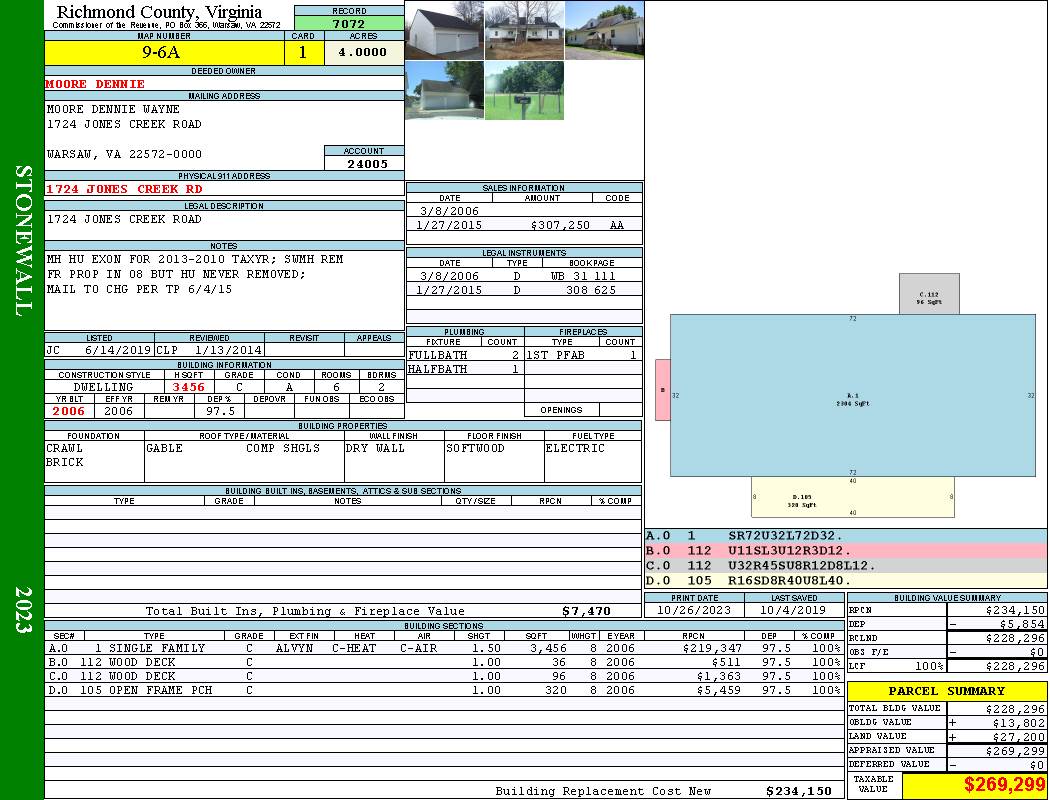Open the mailbox and green field photo
This screenshot has height=800, width=1050.
tap(524, 91)
